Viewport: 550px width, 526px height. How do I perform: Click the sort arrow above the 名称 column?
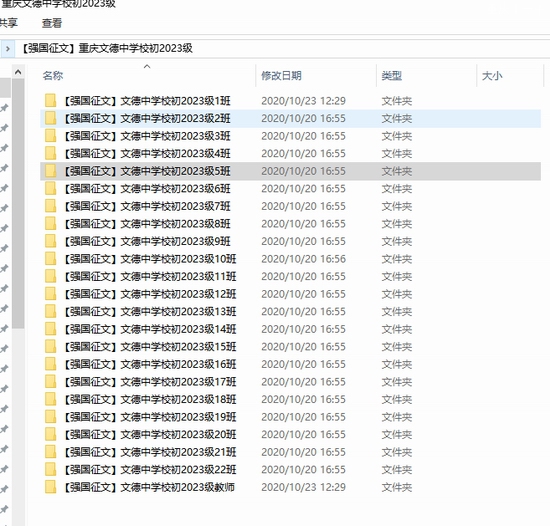[x=147, y=66]
